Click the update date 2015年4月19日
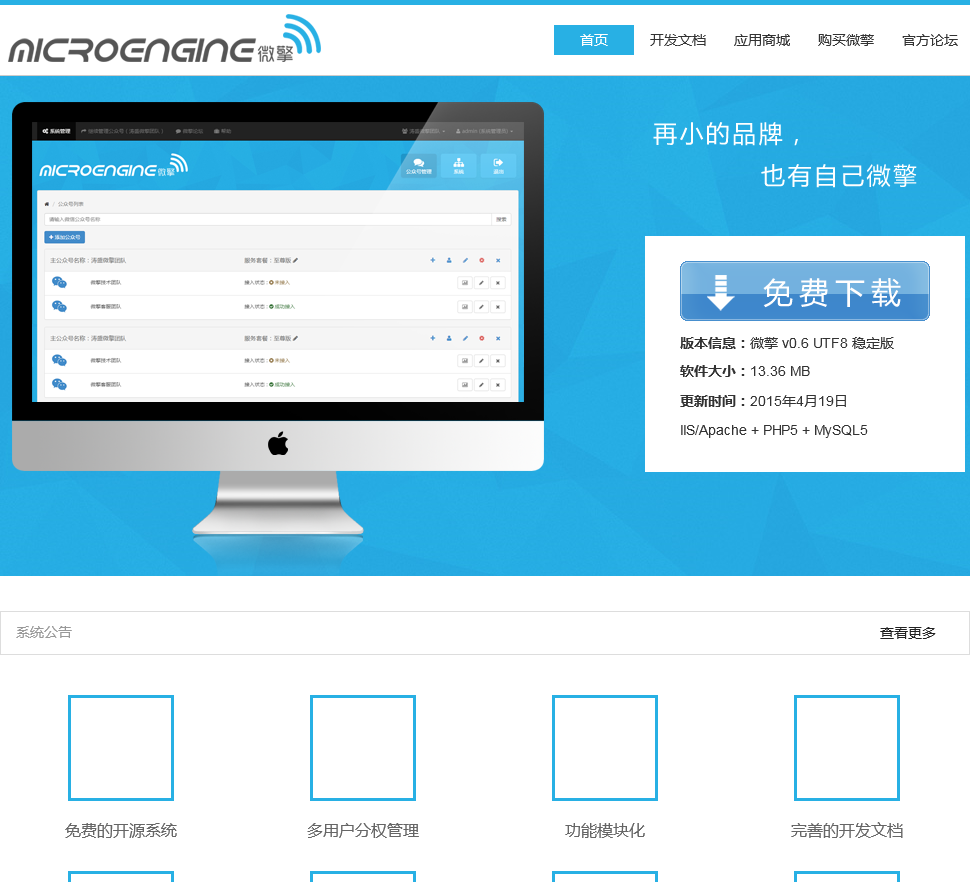Viewport: 970px width, 882px height. [798, 401]
